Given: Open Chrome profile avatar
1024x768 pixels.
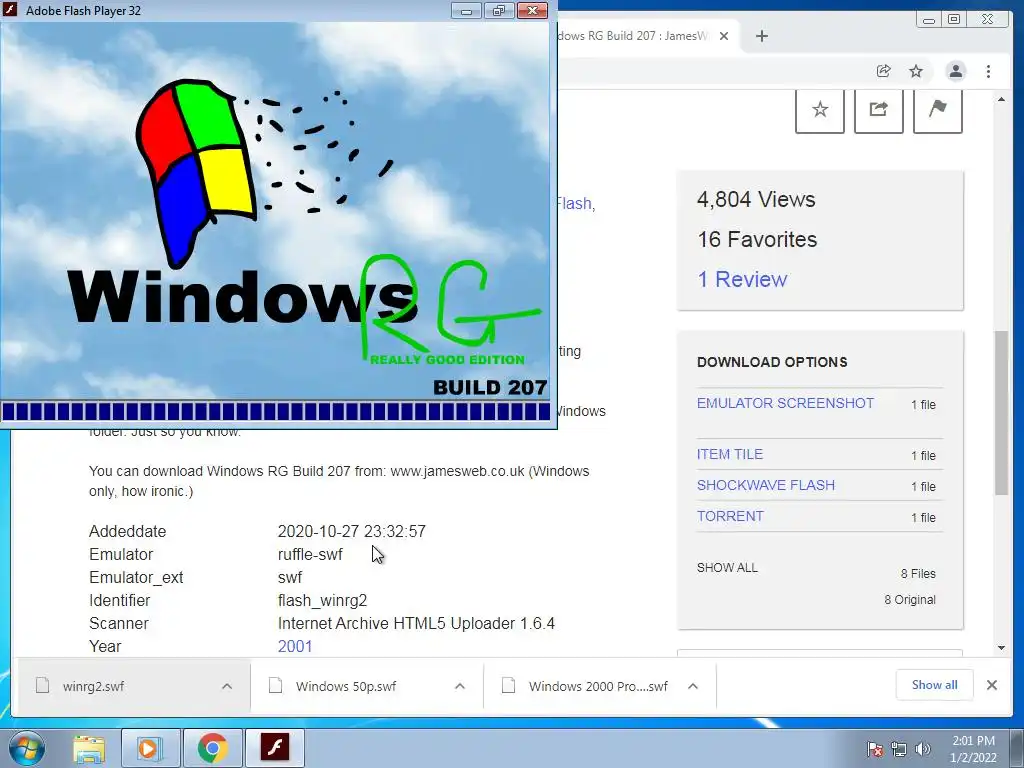Looking at the screenshot, I should tap(955, 71).
